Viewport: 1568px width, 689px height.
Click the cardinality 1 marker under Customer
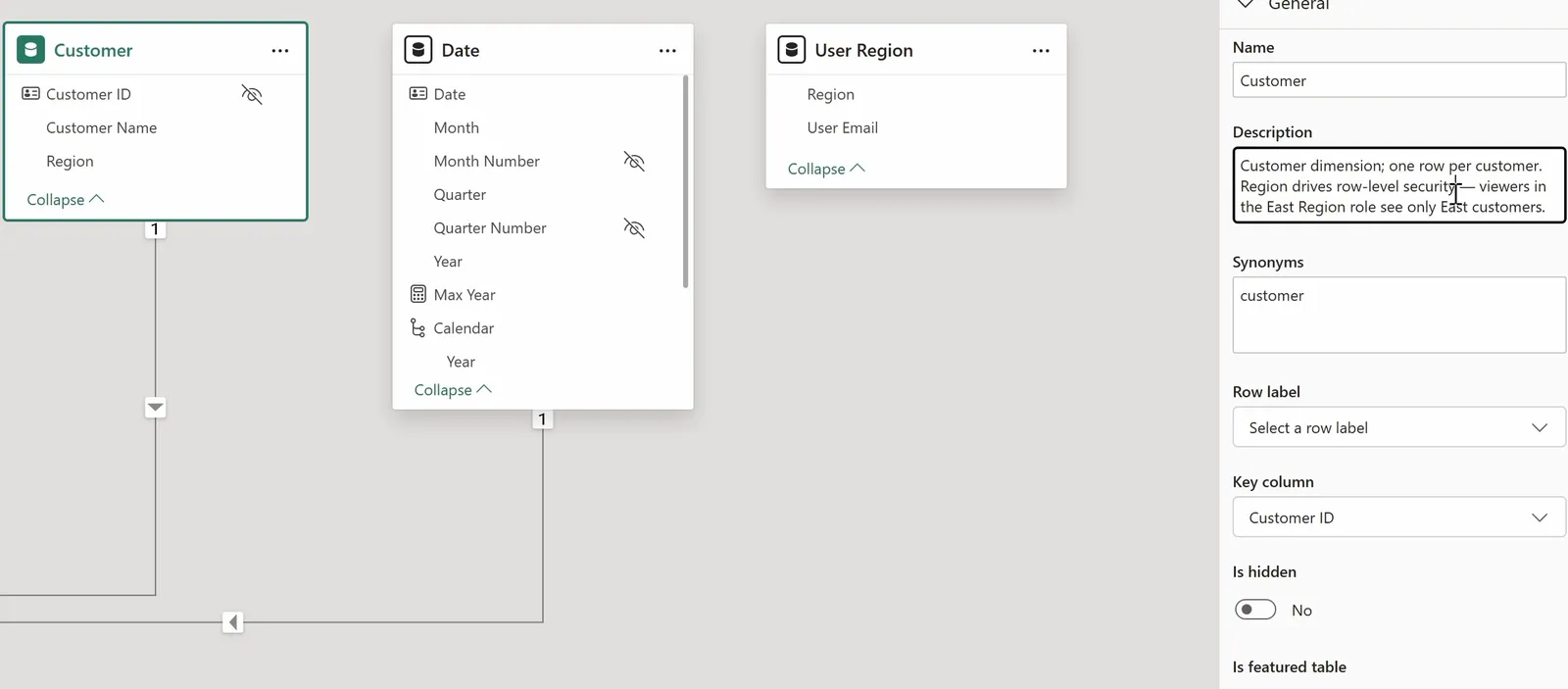coord(155,229)
